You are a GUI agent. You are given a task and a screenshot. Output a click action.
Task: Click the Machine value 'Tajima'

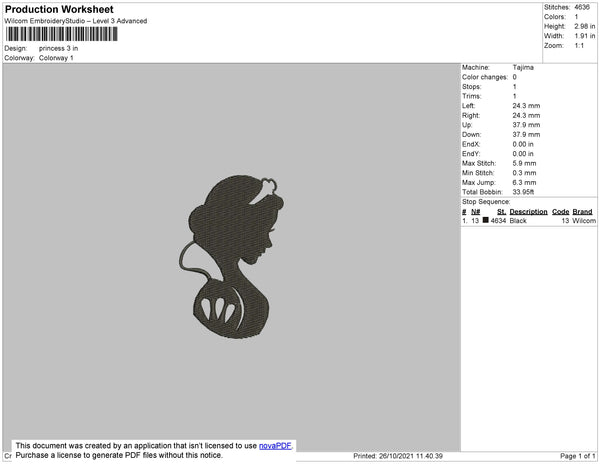[x=523, y=67]
